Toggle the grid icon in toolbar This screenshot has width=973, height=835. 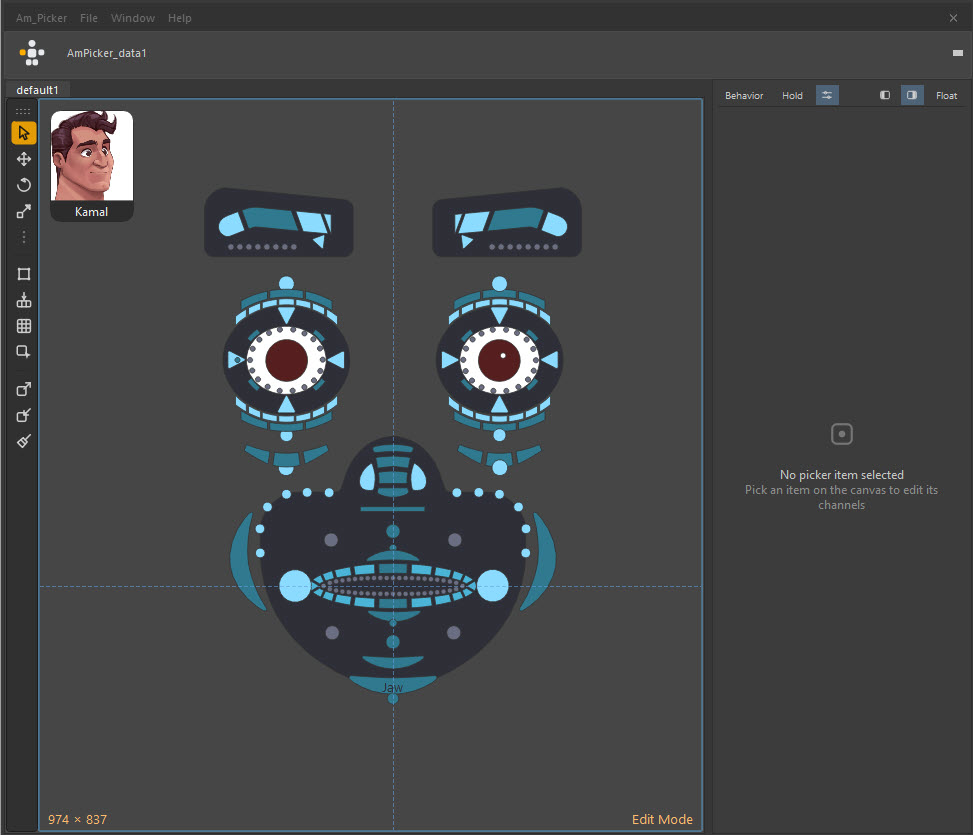pos(24,326)
